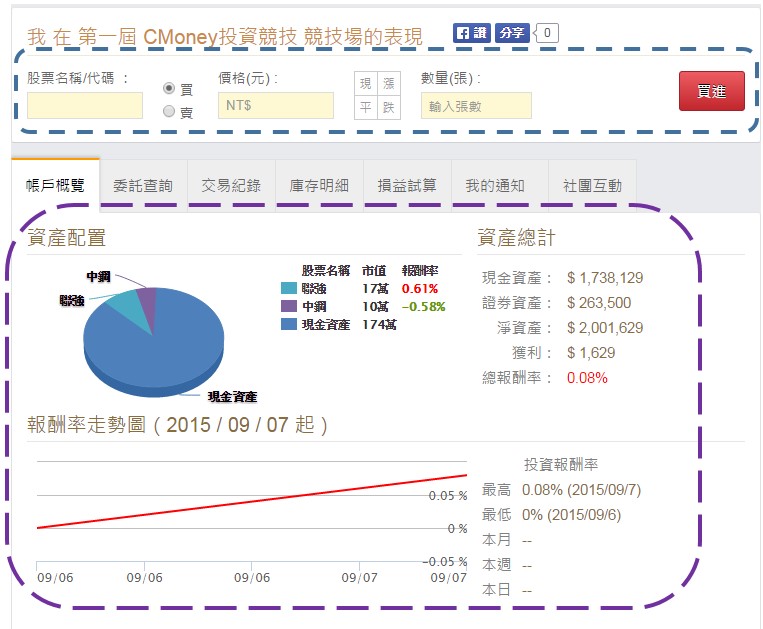Select the 賣 (sell) radio button
Viewport: 763px width, 629px height.
click(x=169, y=111)
